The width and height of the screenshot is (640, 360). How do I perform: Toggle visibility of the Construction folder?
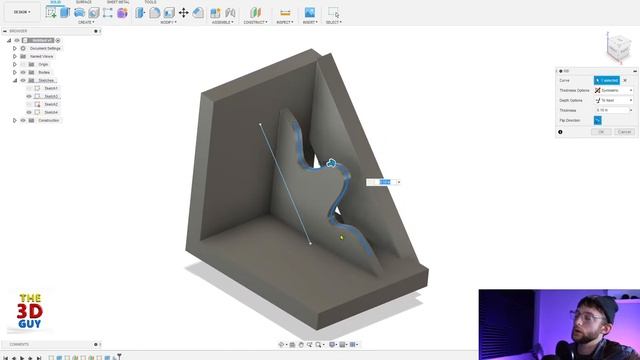pos(23,120)
